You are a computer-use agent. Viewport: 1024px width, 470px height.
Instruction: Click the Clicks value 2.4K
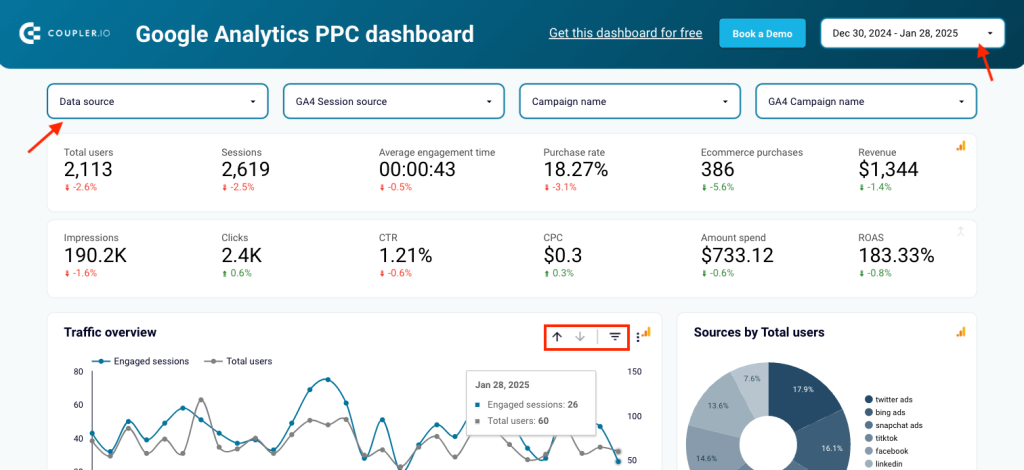click(x=242, y=255)
